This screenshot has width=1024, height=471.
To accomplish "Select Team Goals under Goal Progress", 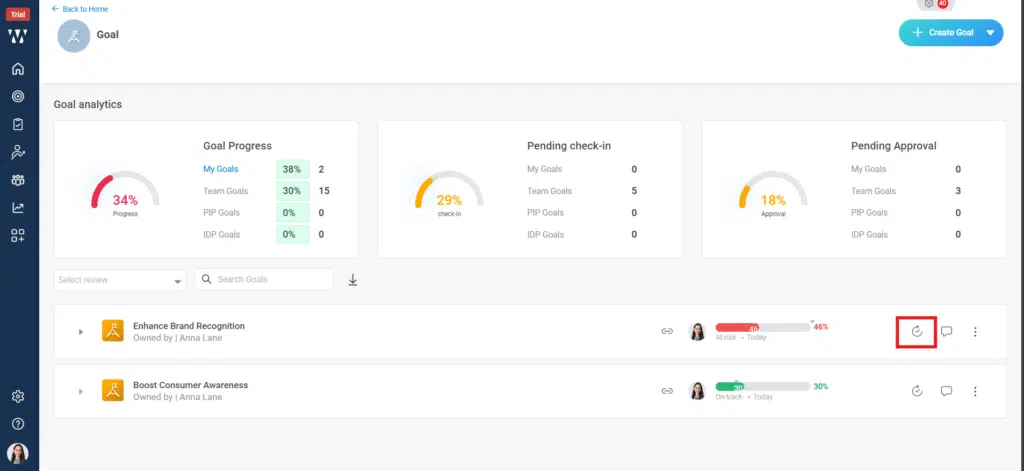I will pyautogui.click(x=225, y=191).
